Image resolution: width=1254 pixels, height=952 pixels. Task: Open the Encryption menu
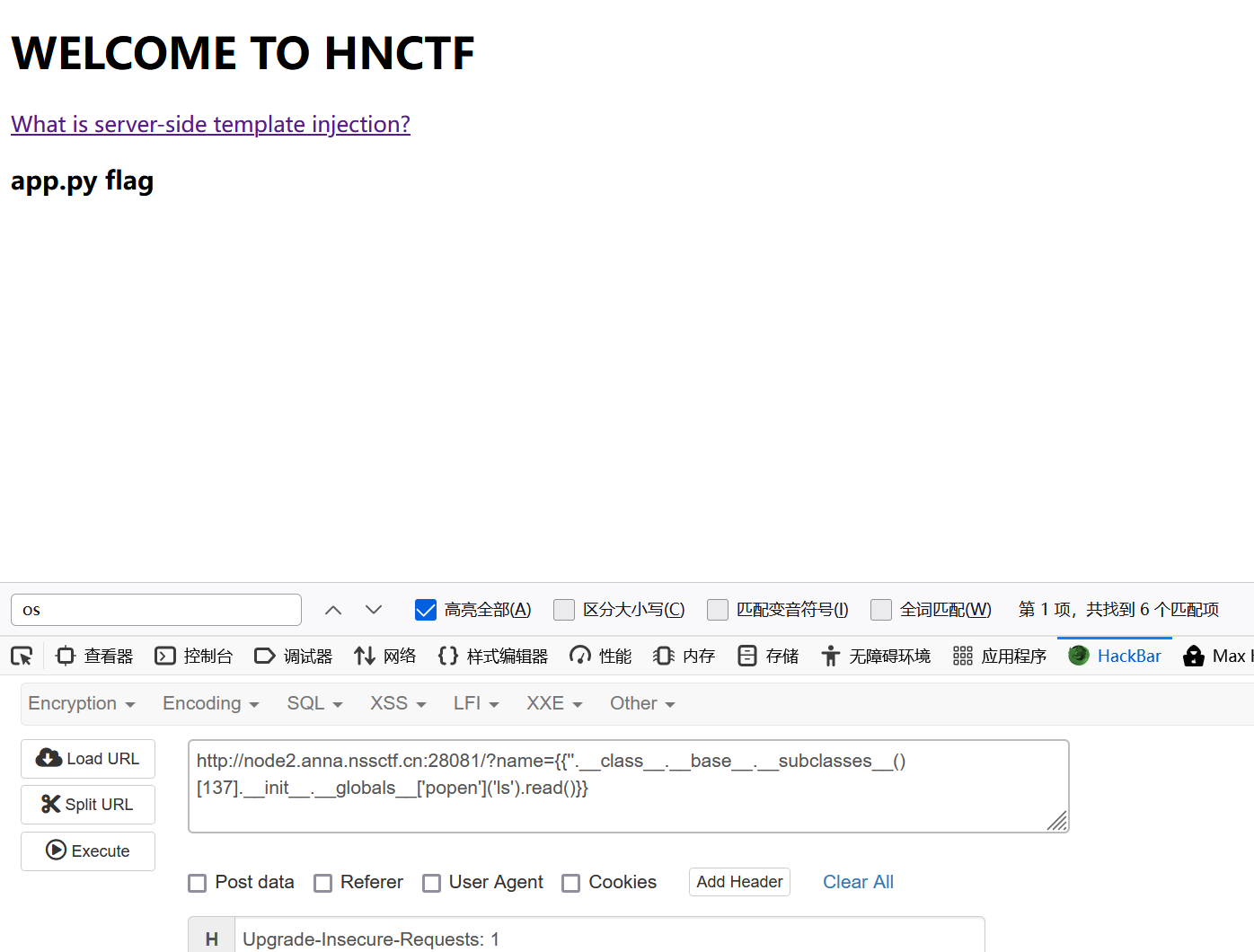point(82,703)
